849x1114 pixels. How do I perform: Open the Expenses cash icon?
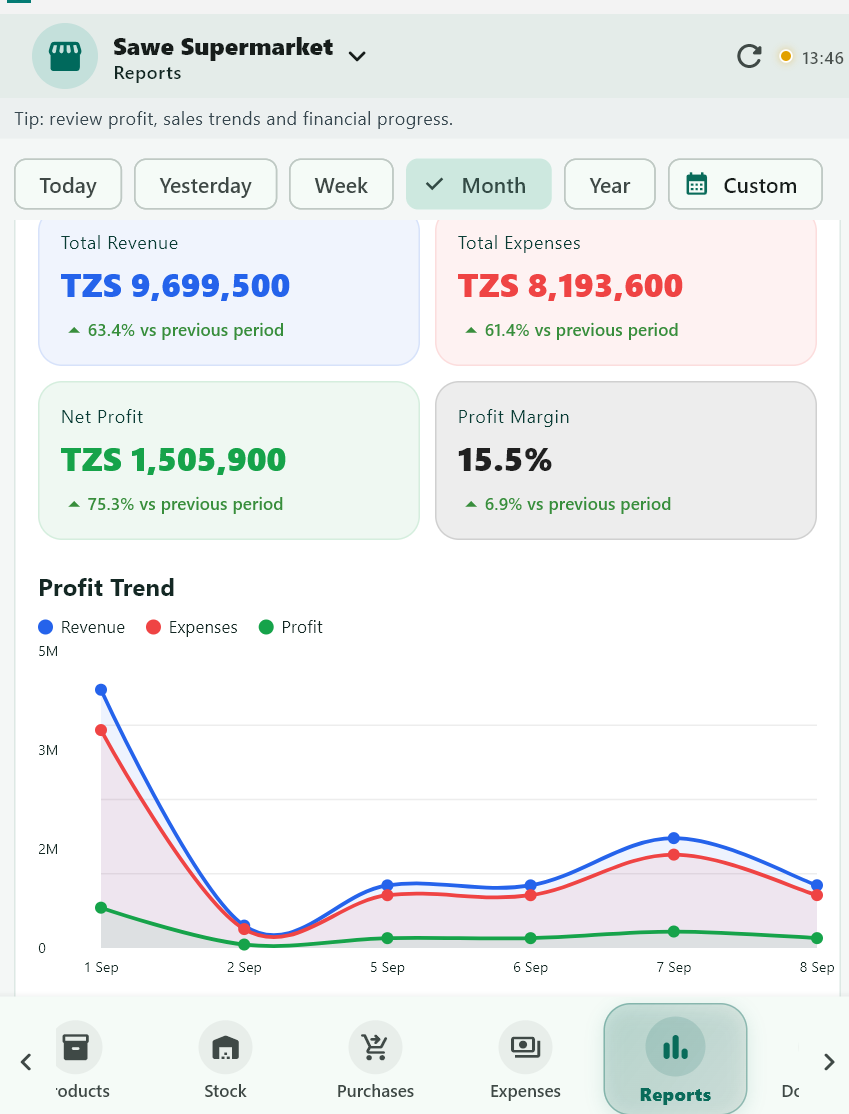[525, 1047]
